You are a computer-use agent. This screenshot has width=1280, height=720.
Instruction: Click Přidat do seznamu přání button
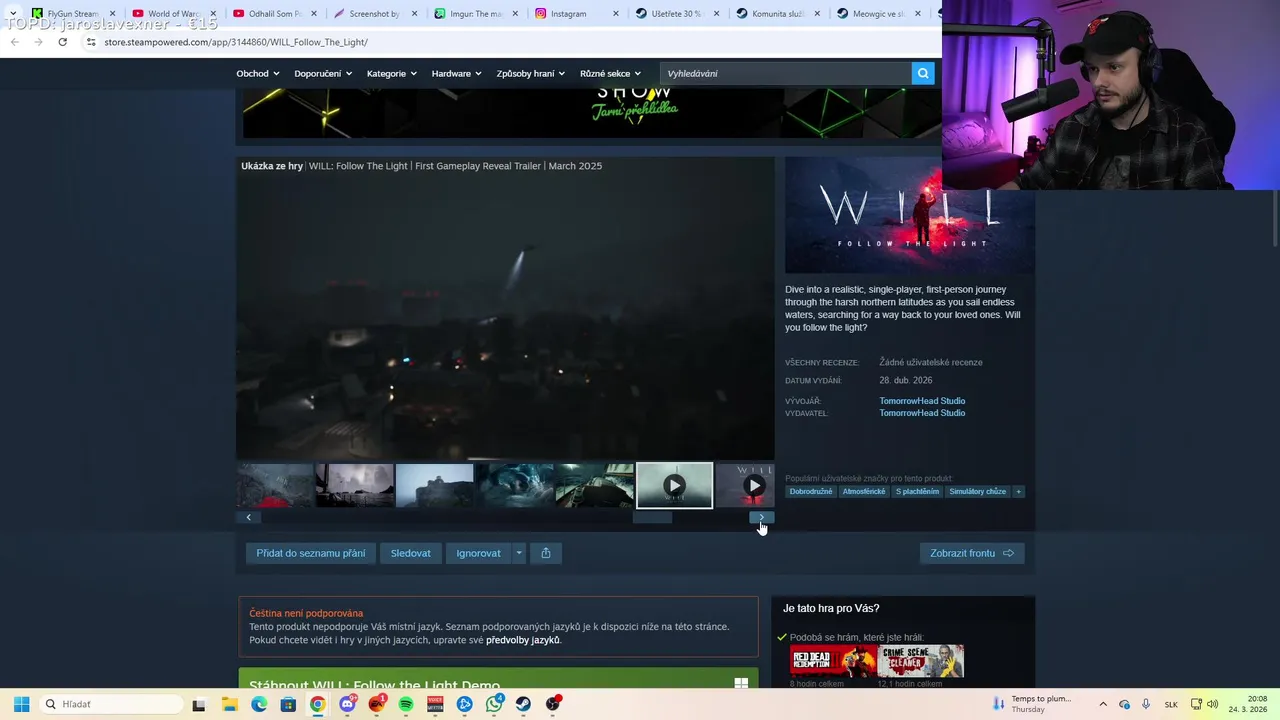[x=310, y=553]
